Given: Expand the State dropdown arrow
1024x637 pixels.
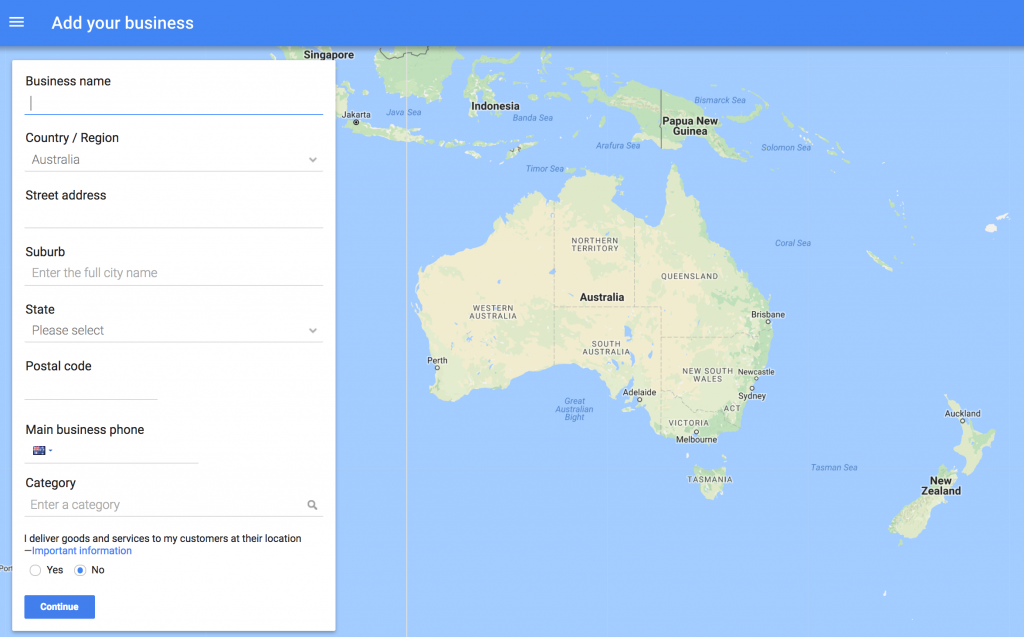Looking at the screenshot, I should 313,331.
